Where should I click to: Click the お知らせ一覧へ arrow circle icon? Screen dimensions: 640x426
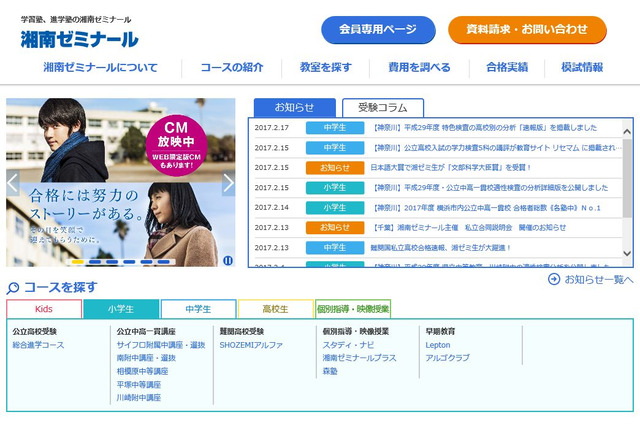[554, 279]
